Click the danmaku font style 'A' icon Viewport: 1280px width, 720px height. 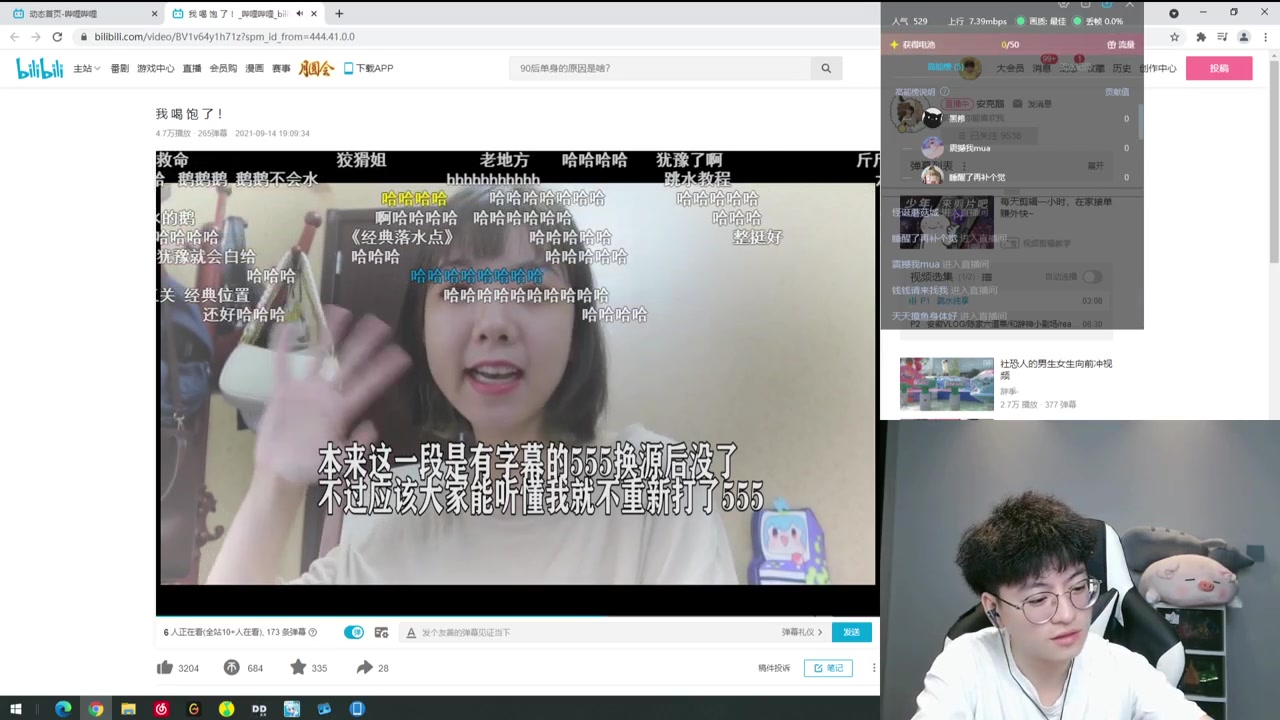tap(410, 632)
